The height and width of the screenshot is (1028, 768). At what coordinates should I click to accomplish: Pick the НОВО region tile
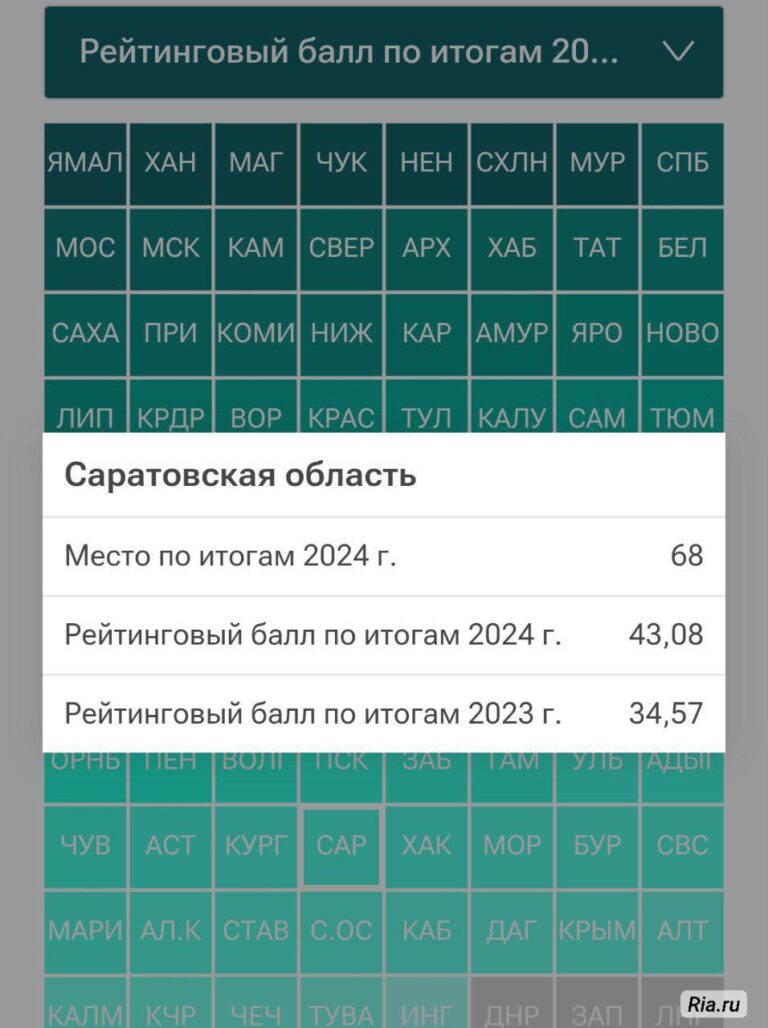pos(682,333)
